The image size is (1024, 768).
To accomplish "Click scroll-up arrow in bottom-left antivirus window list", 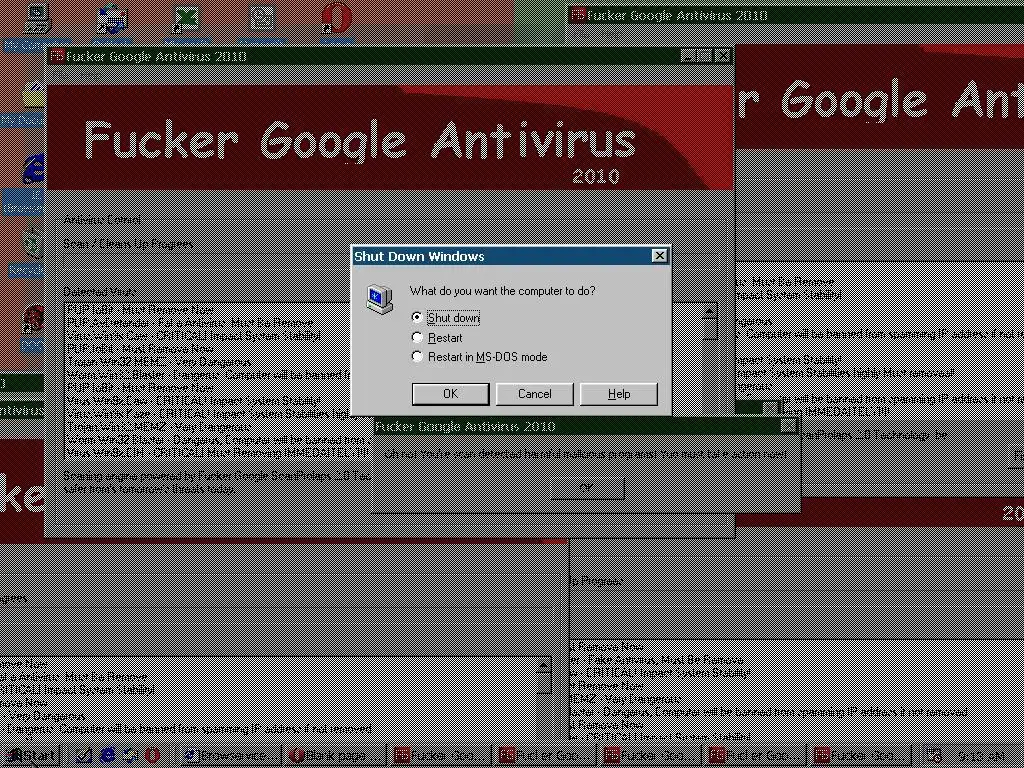I will pyautogui.click(x=543, y=667).
